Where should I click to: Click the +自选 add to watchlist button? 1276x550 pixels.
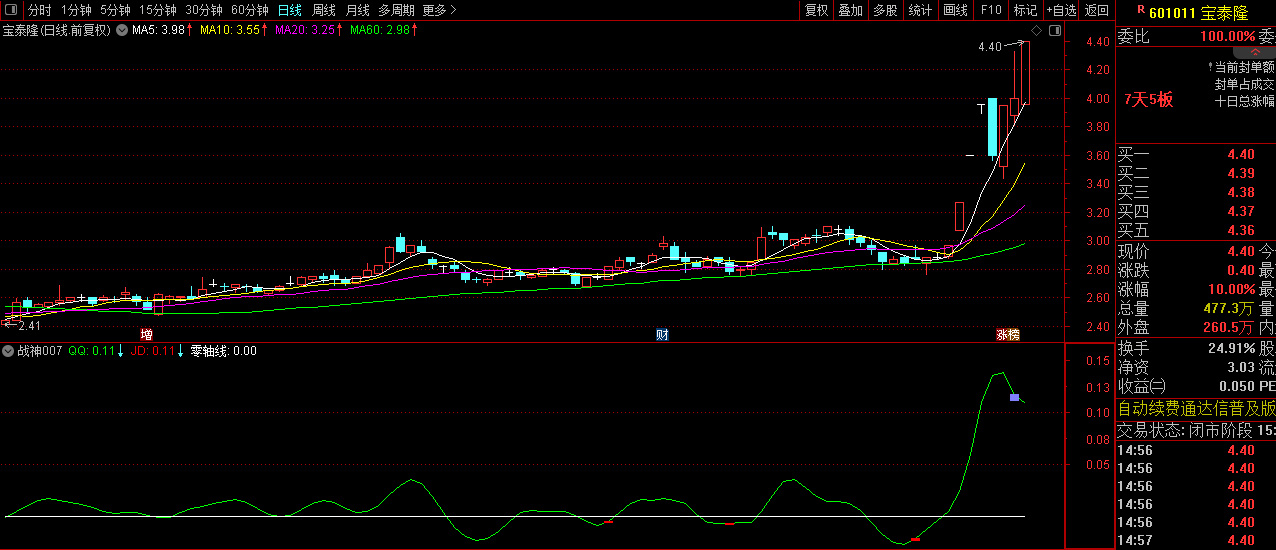click(x=1061, y=10)
